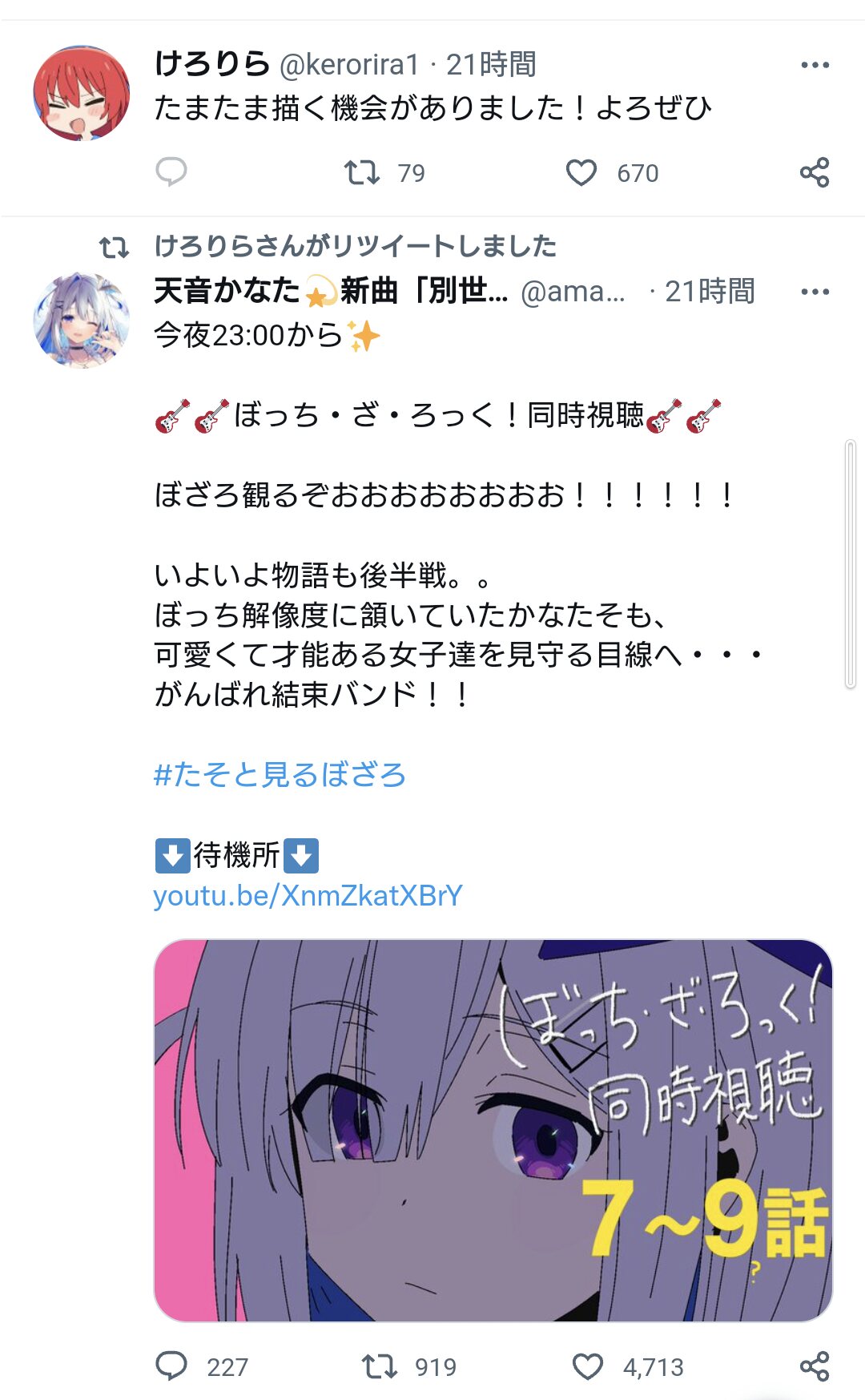Reply to けろりら's tweet

[x=171, y=171]
